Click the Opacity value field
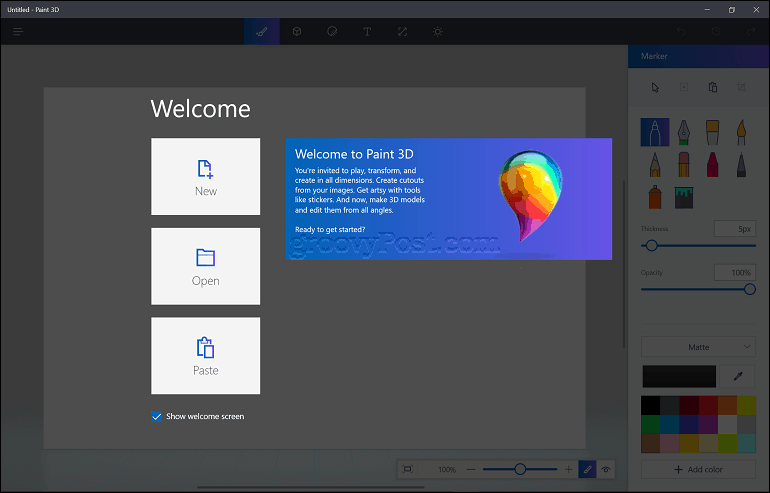Screen dimensions: 770x493 coord(735,273)
